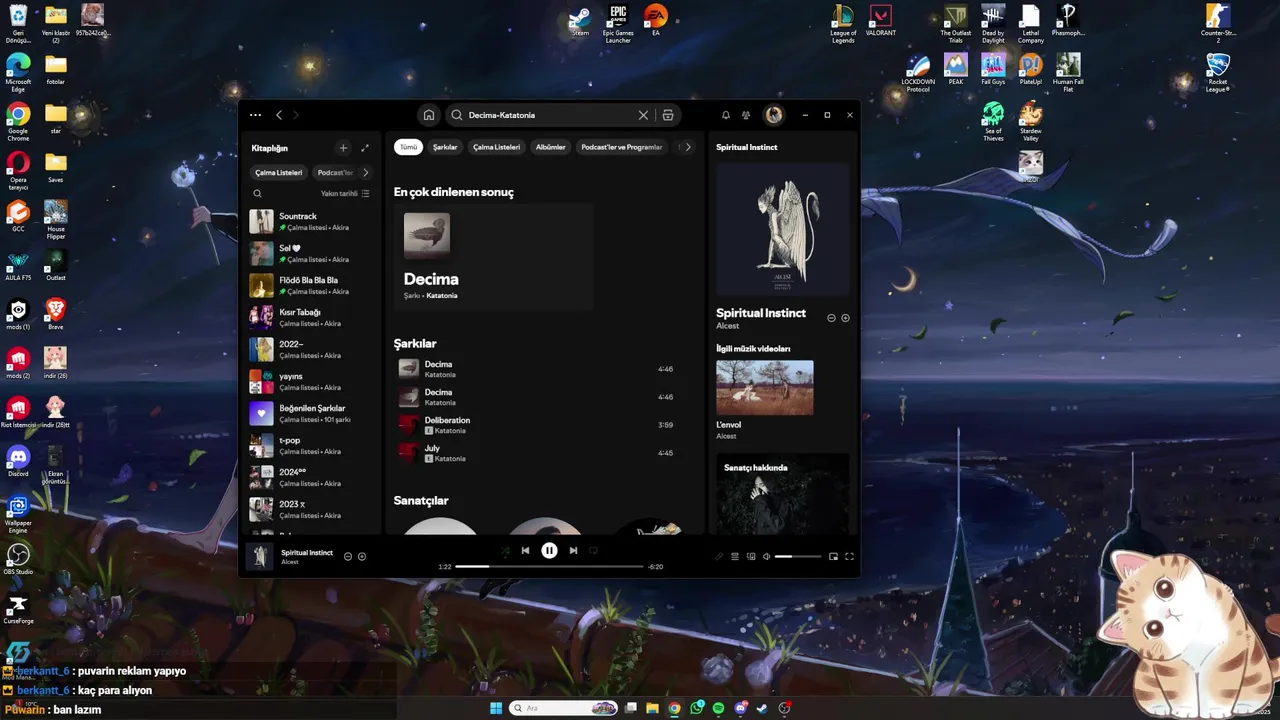Filter library by Çalma Listeleri
This screenshot has height=720, width=1280.
point(278,172)
